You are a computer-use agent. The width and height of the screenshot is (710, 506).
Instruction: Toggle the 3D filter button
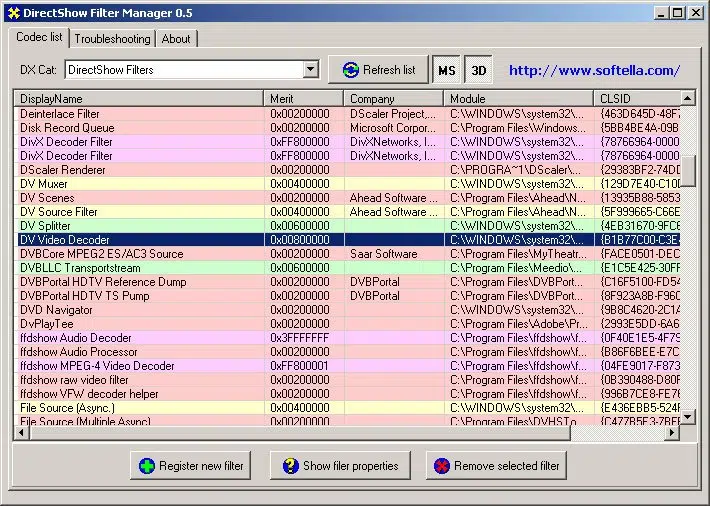[479, 70]
